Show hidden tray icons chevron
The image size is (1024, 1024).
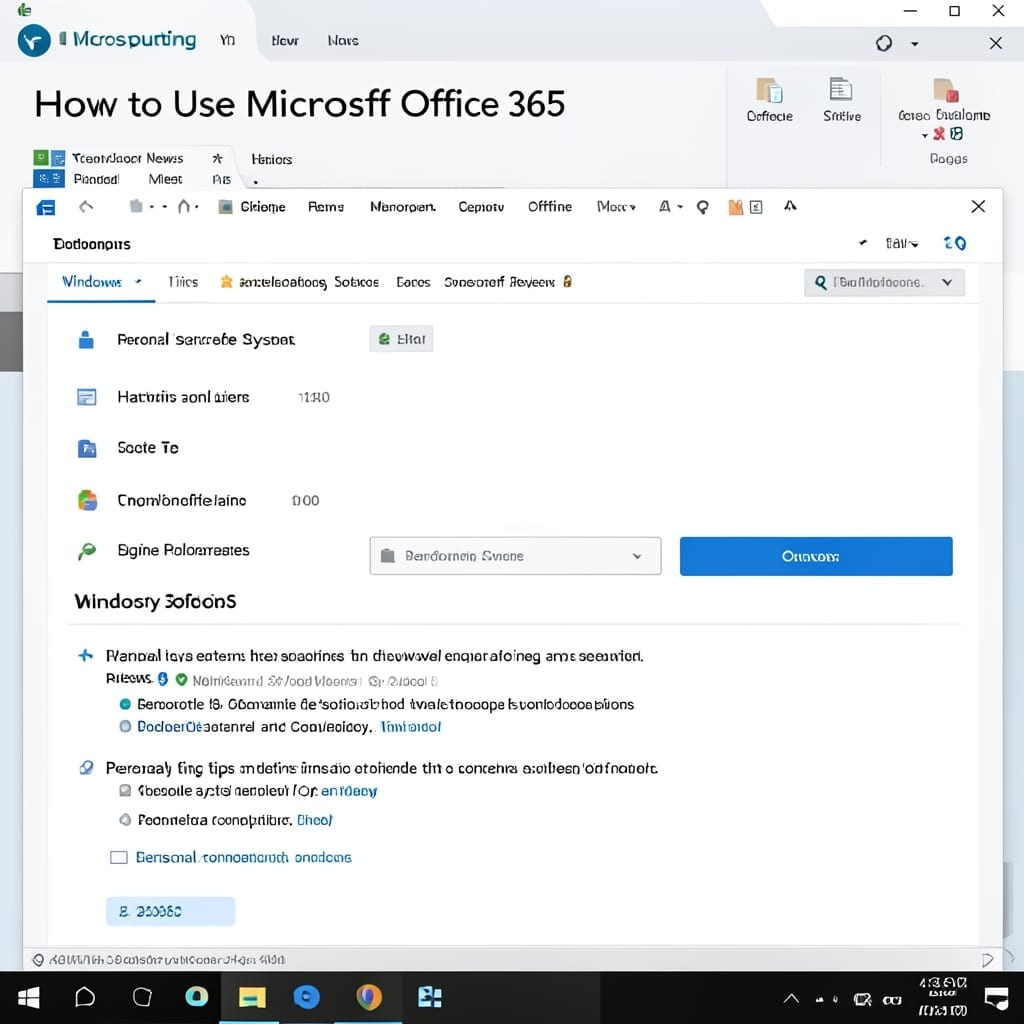[x=791, y=998]
